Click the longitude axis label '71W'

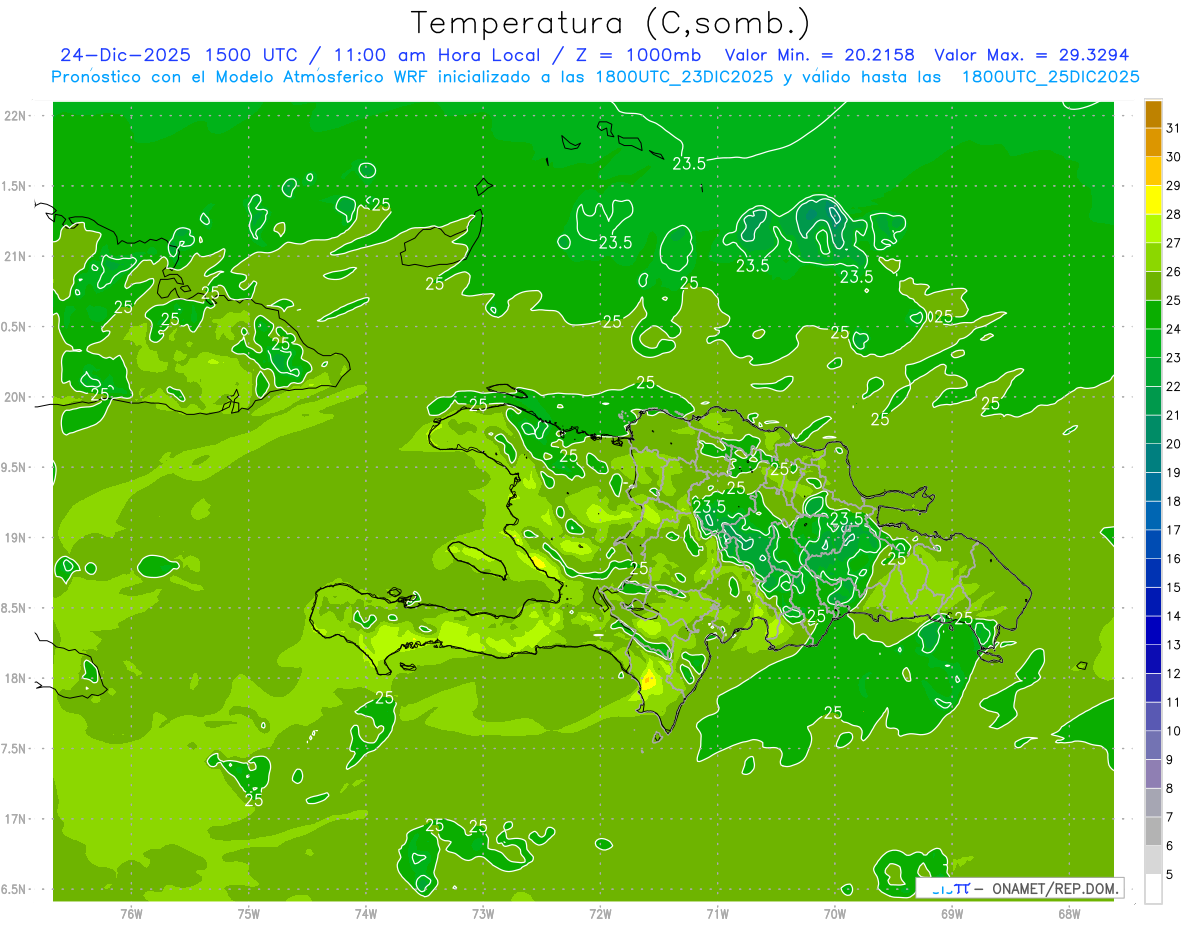[717, 913]
